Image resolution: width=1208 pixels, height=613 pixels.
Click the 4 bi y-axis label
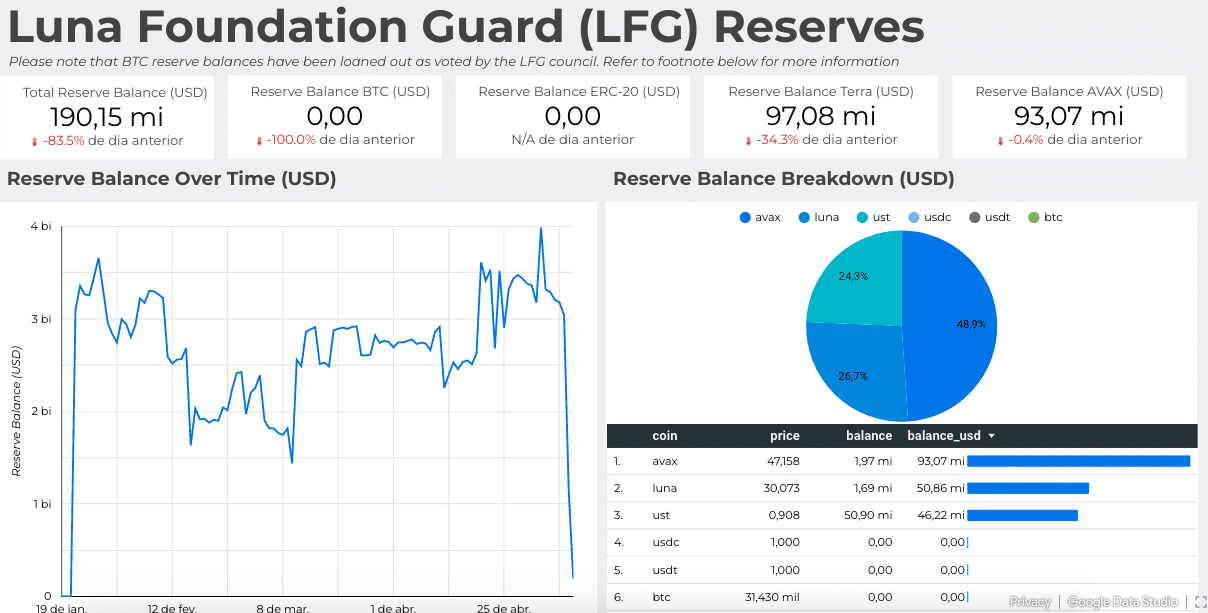click(x=41, y=226)
